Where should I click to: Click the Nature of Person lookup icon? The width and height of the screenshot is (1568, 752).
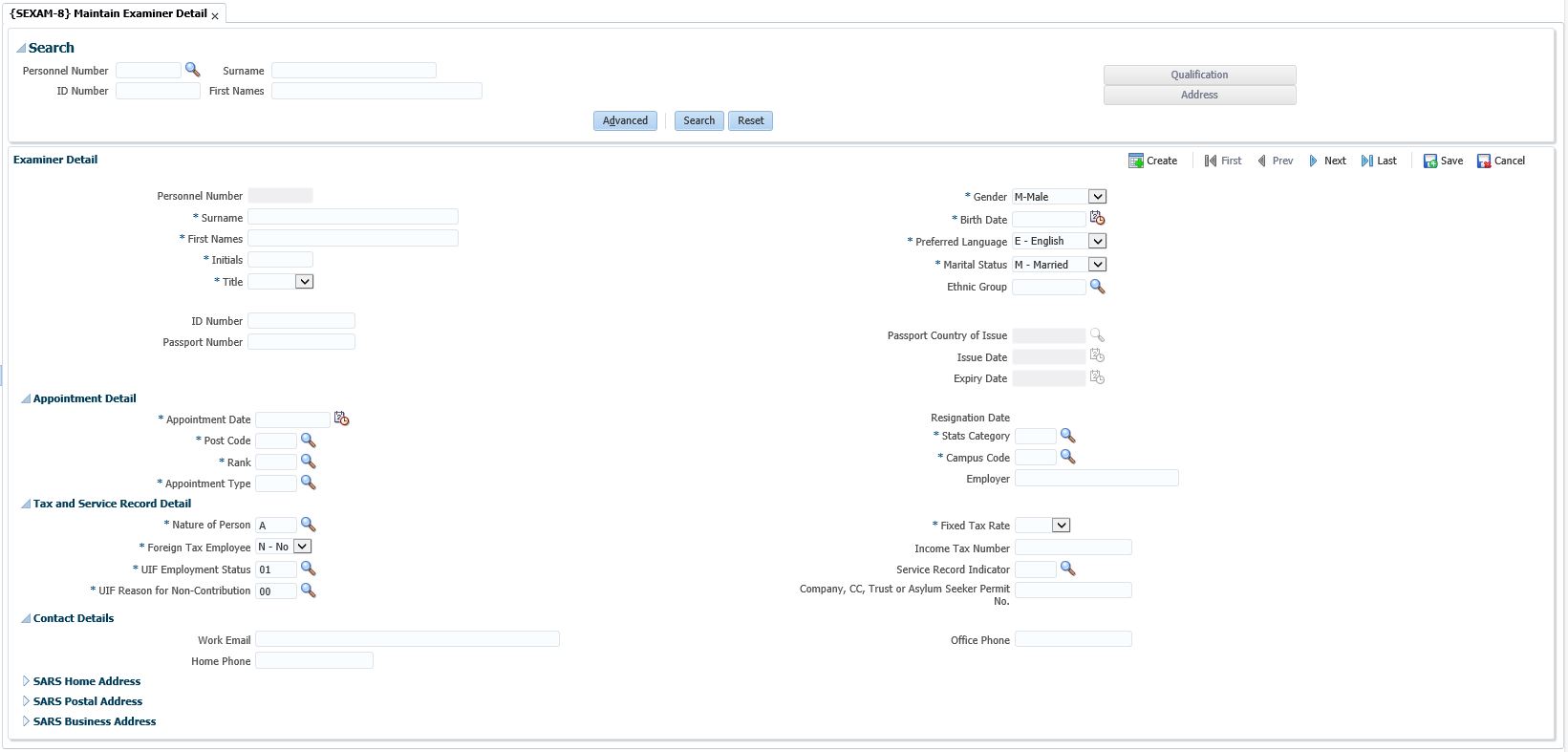(x=308, y=525)
